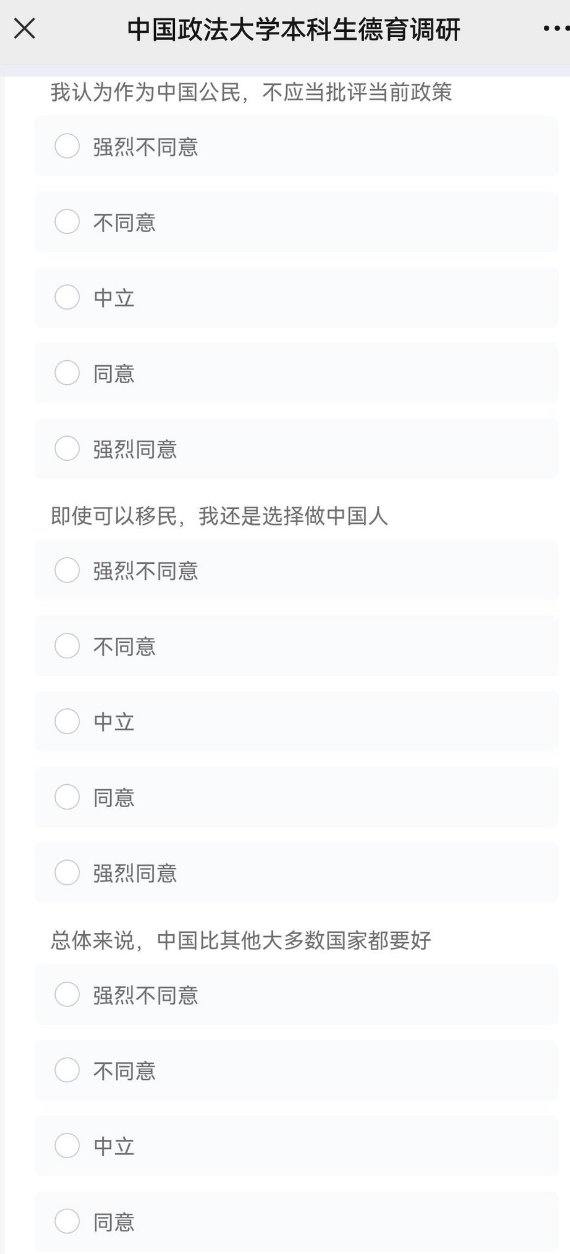Viewport: 570px width, 1254px height.
Task: Select 强烈不同意 for China better than other countries
Action: coord(296,995)
